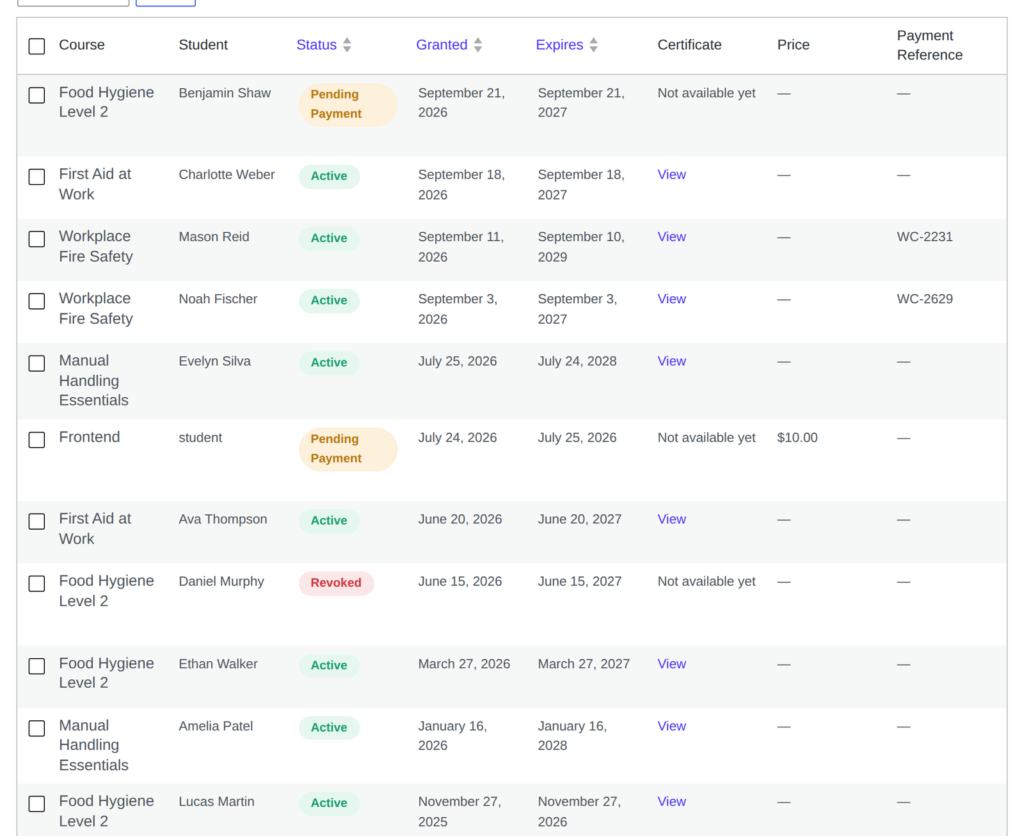Image resolution: width=1024 pixels, height=836 pixels.
Task: Click student name Benjamin Shaw
Action: (225, 93)
